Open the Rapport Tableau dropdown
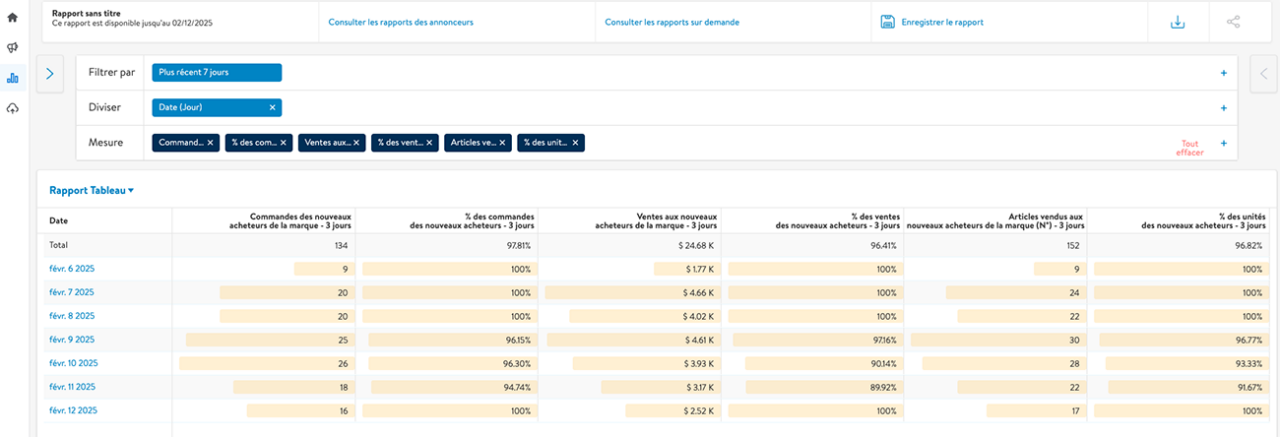1280x437 pixels. [x=92, y=190]
